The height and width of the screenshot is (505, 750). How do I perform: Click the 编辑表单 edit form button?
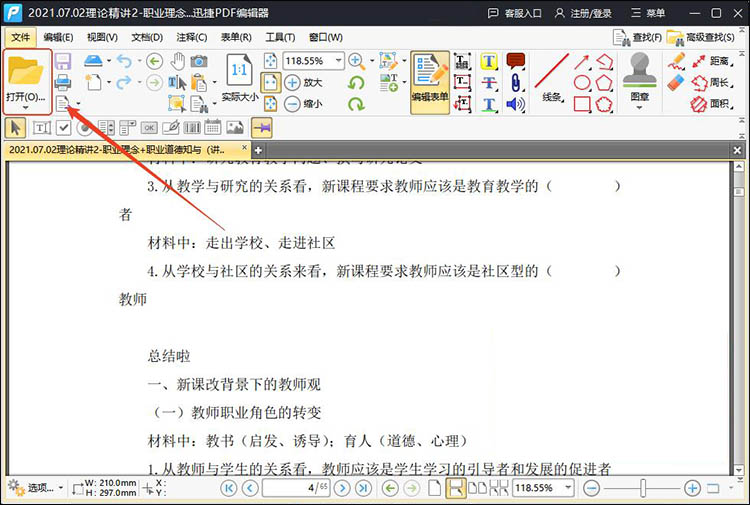pos(430,82)
